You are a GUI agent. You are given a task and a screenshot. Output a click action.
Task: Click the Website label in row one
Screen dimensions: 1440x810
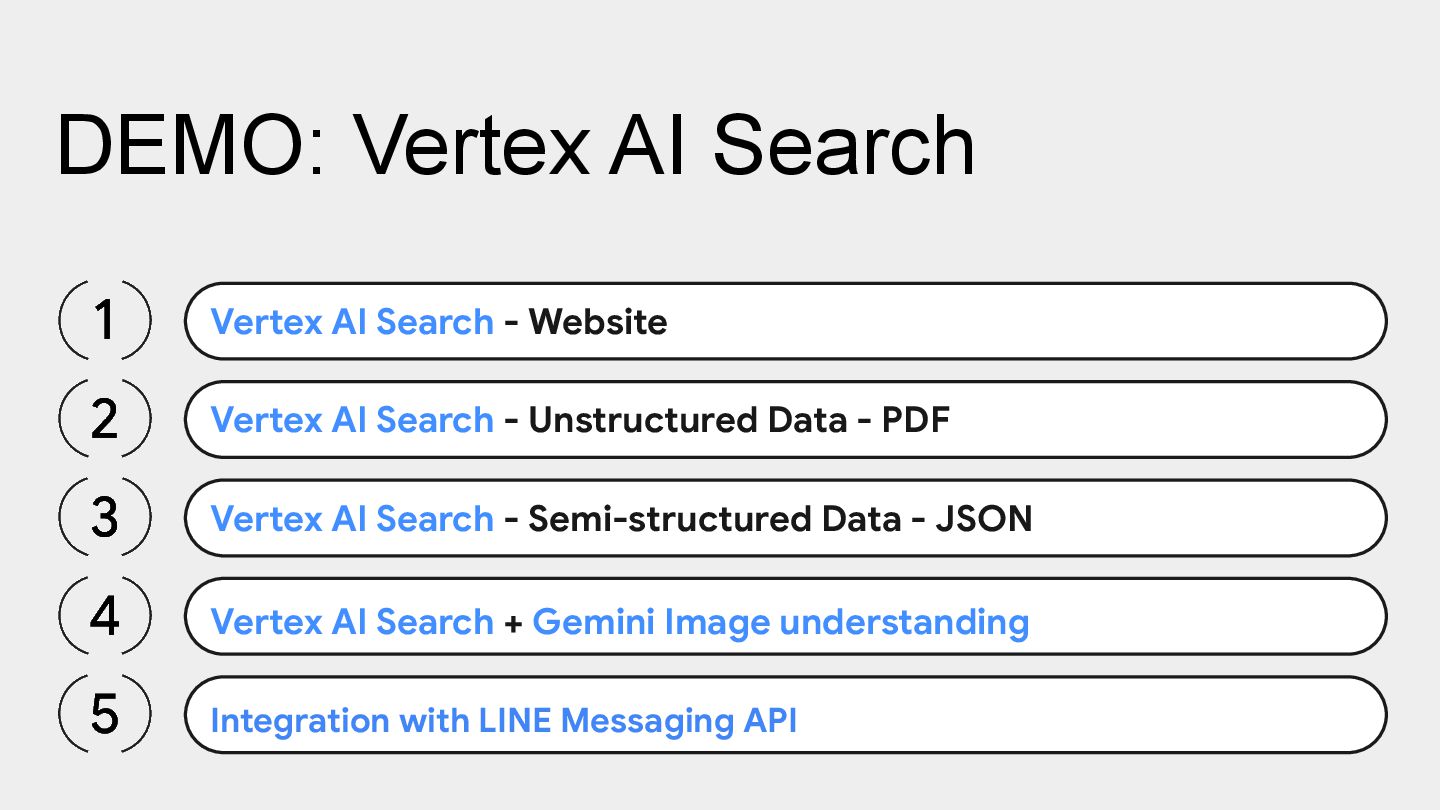tap(598, 322)
